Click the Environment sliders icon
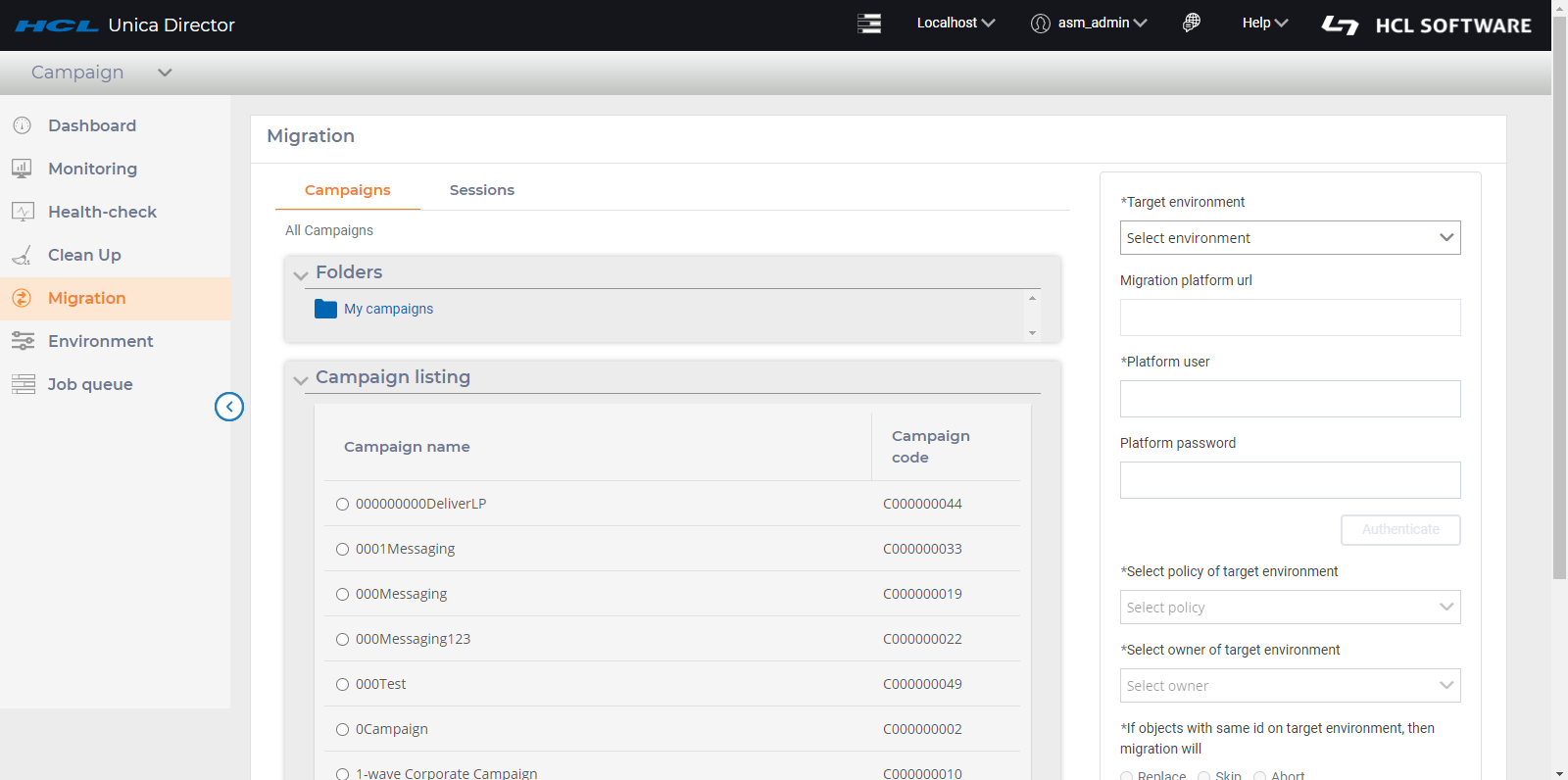Viewport: 1568px width, 780px height. (x=22, y=341)
